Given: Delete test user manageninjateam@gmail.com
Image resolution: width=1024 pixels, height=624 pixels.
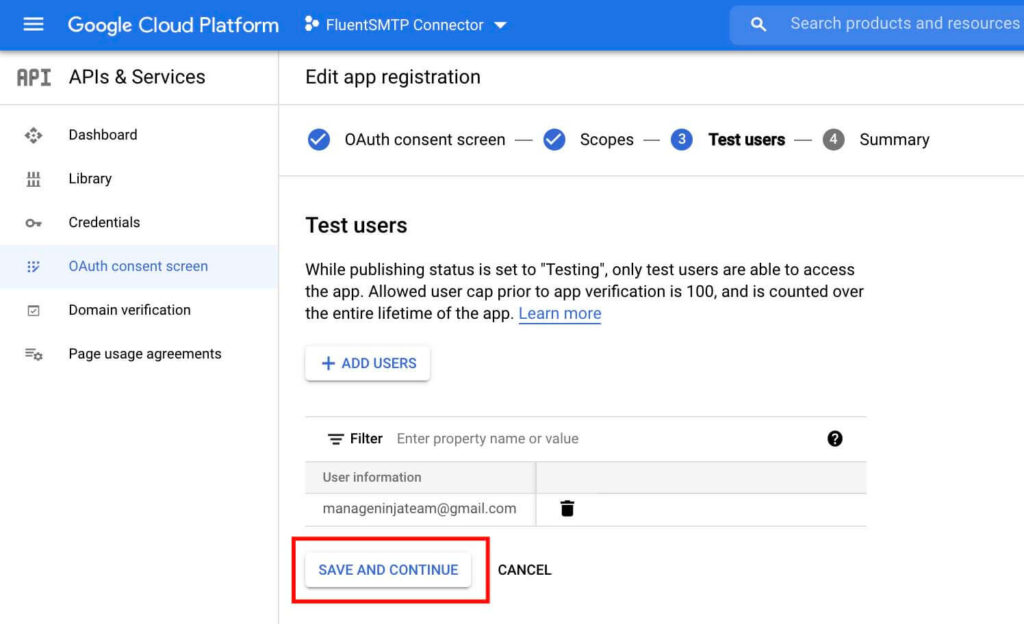Looking at the screenshot, I should point(567,508).
